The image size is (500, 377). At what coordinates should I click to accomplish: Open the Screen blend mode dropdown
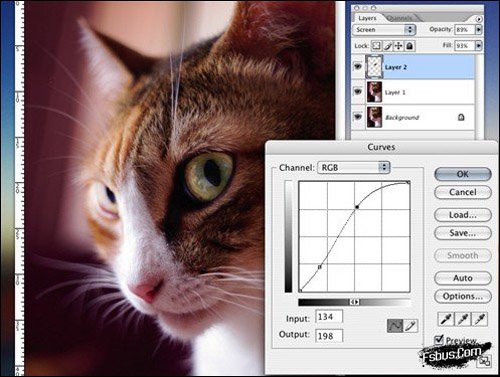coord(384,30)
